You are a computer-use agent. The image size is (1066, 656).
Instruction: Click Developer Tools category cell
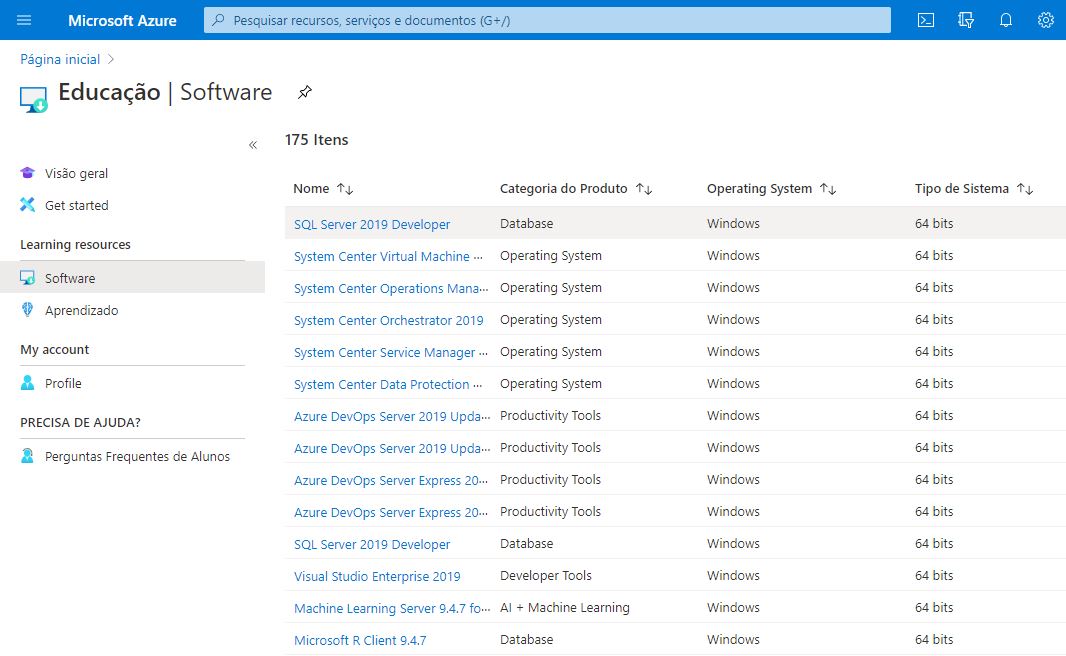545,576
